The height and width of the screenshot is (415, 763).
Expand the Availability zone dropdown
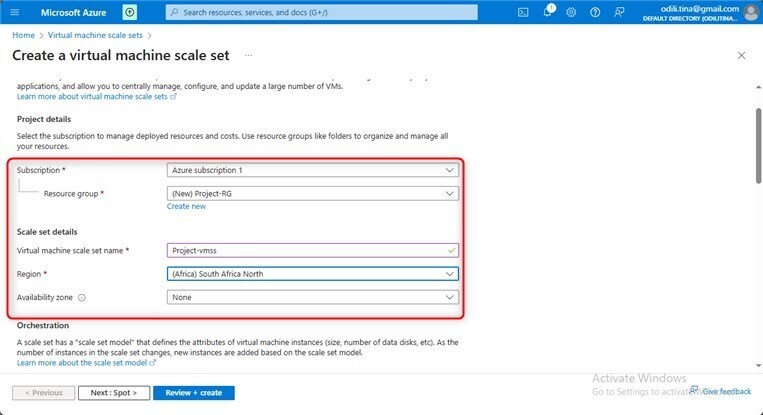click(312, 297)
